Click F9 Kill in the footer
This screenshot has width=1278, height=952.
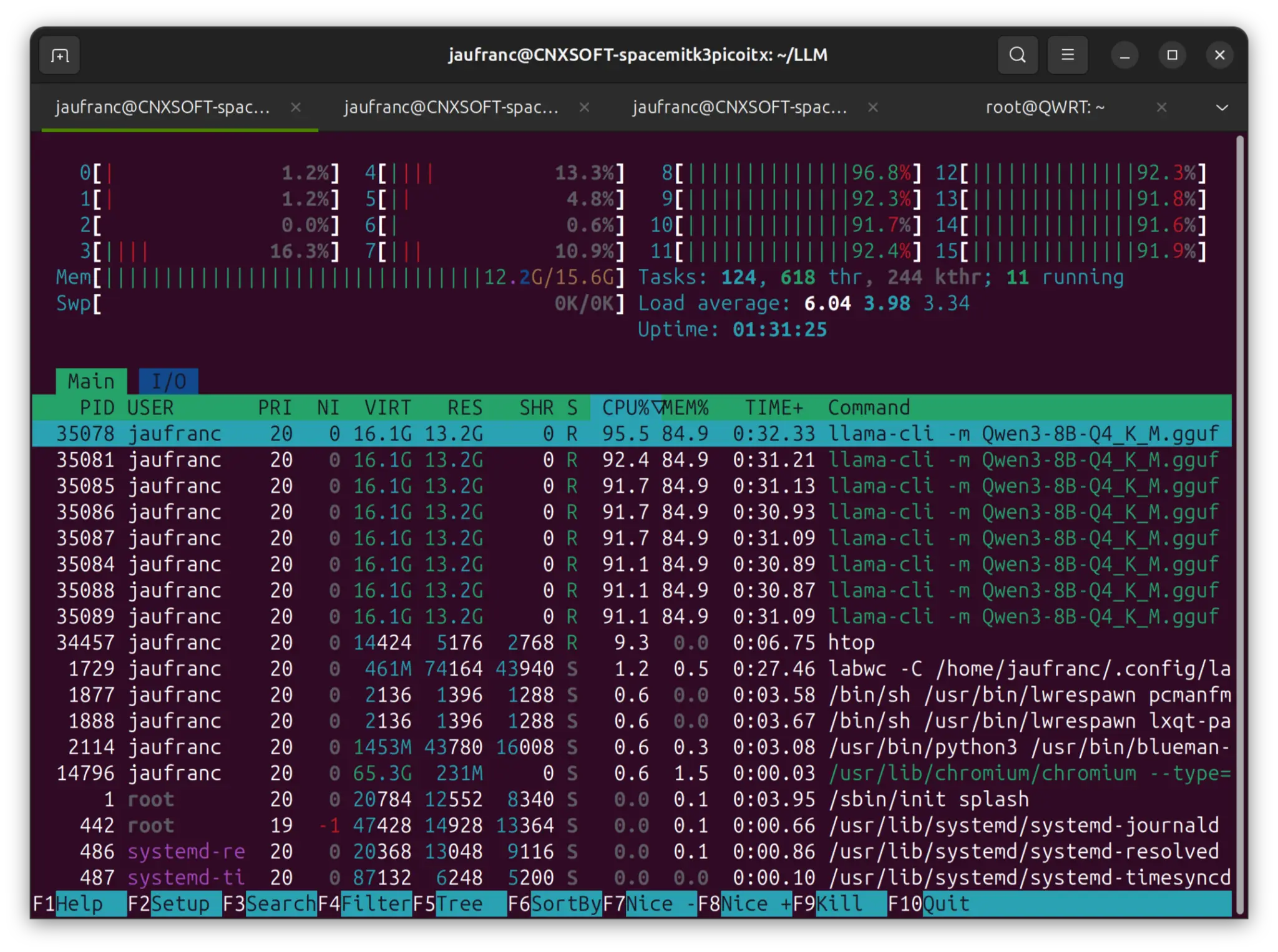coord(840,903)
